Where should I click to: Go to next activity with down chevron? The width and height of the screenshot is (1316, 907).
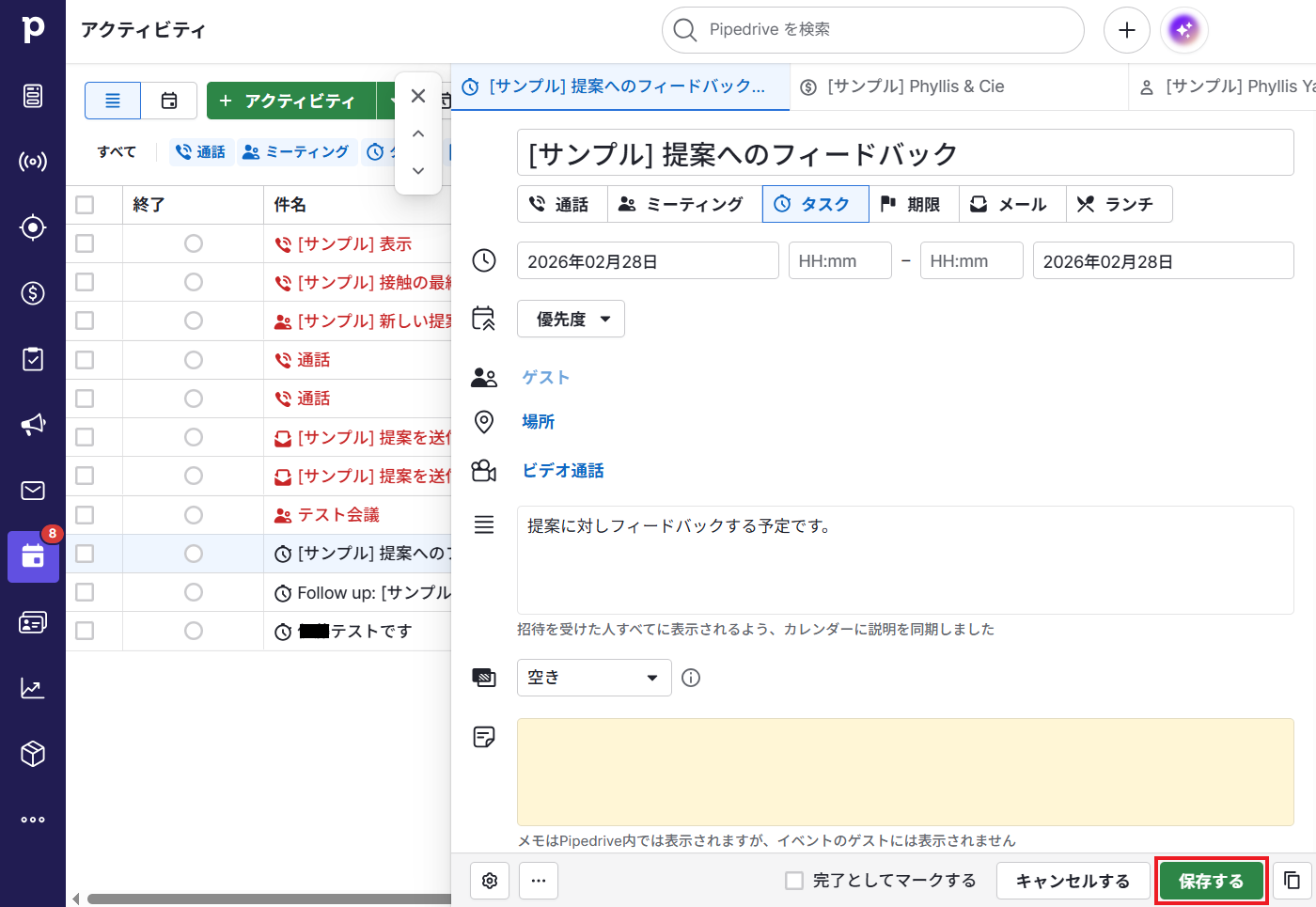point(418,171)
